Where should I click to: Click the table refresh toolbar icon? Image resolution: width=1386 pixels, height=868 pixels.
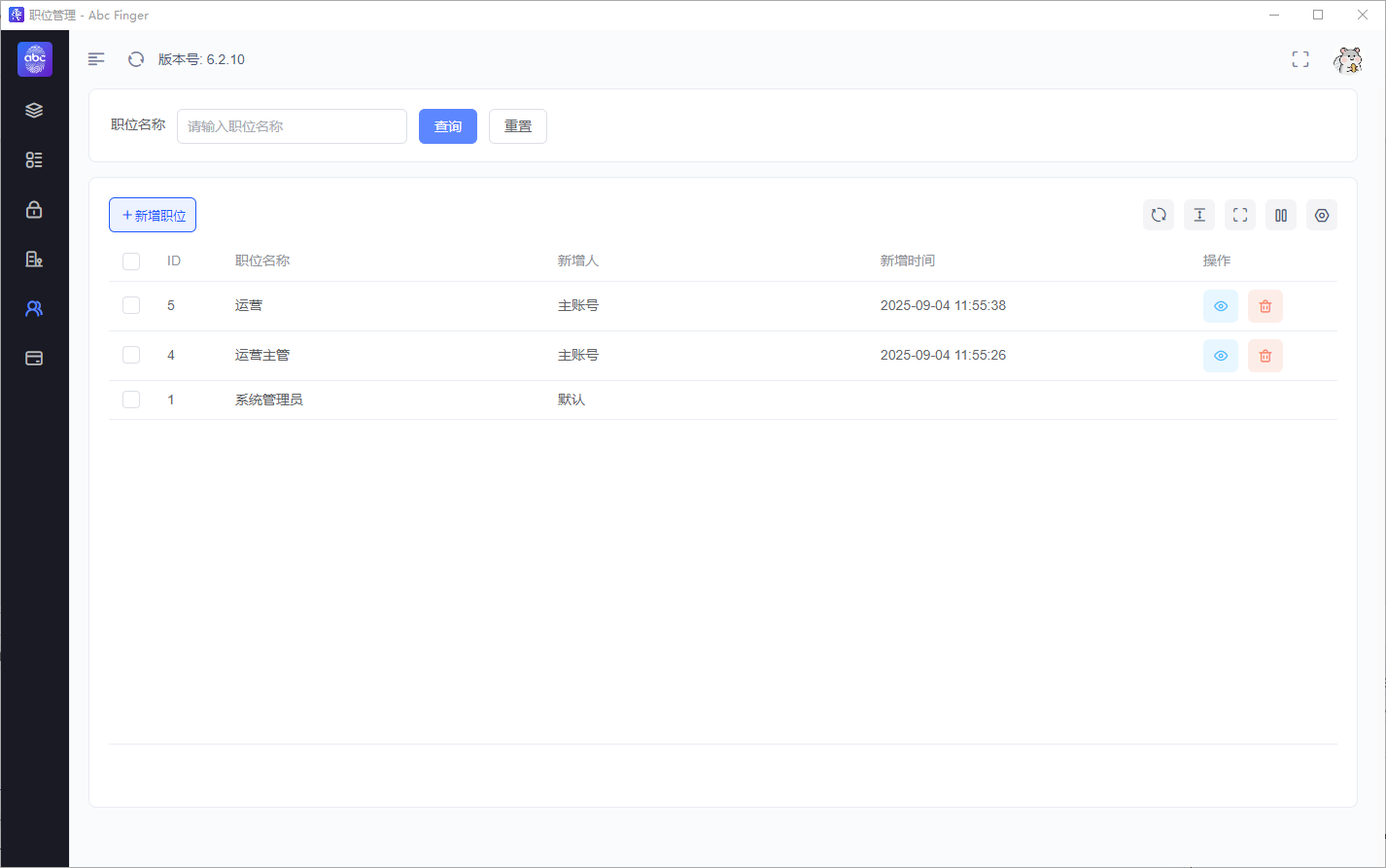point(1159,215)
